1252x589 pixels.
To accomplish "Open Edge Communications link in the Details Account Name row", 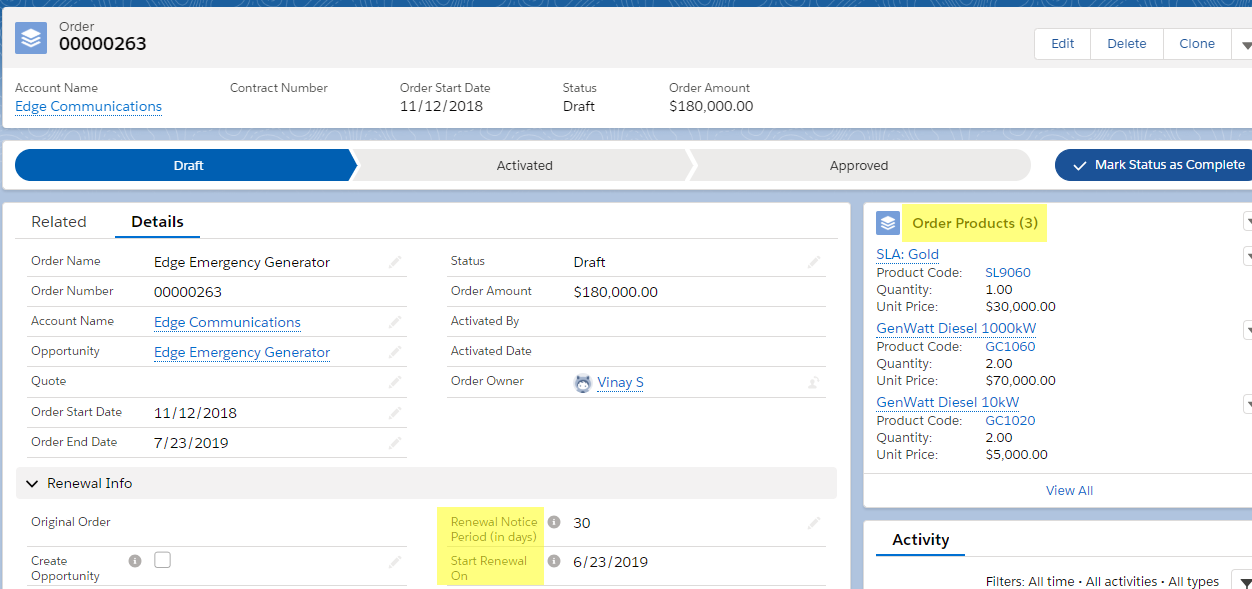I will [x=227, y=322].
